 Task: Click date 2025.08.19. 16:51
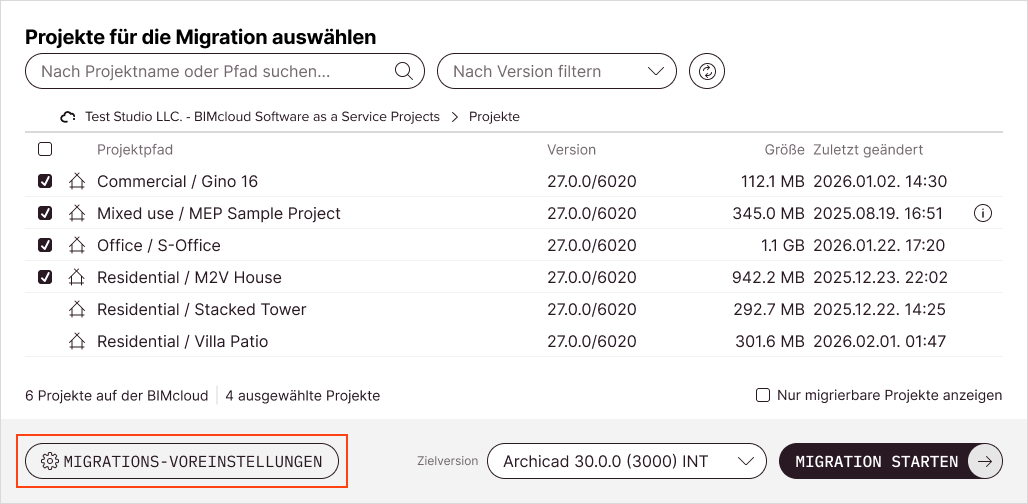tap(879, 213)
